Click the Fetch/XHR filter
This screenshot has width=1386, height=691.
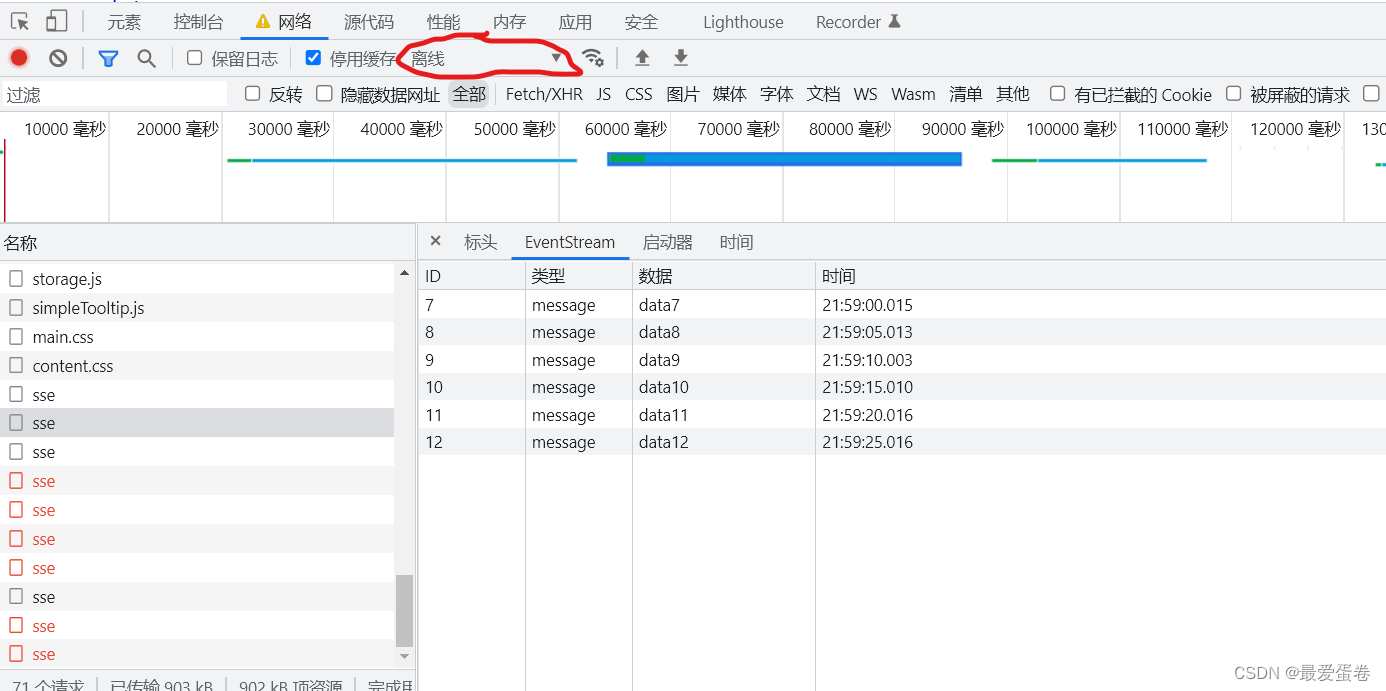click(543, 94)
